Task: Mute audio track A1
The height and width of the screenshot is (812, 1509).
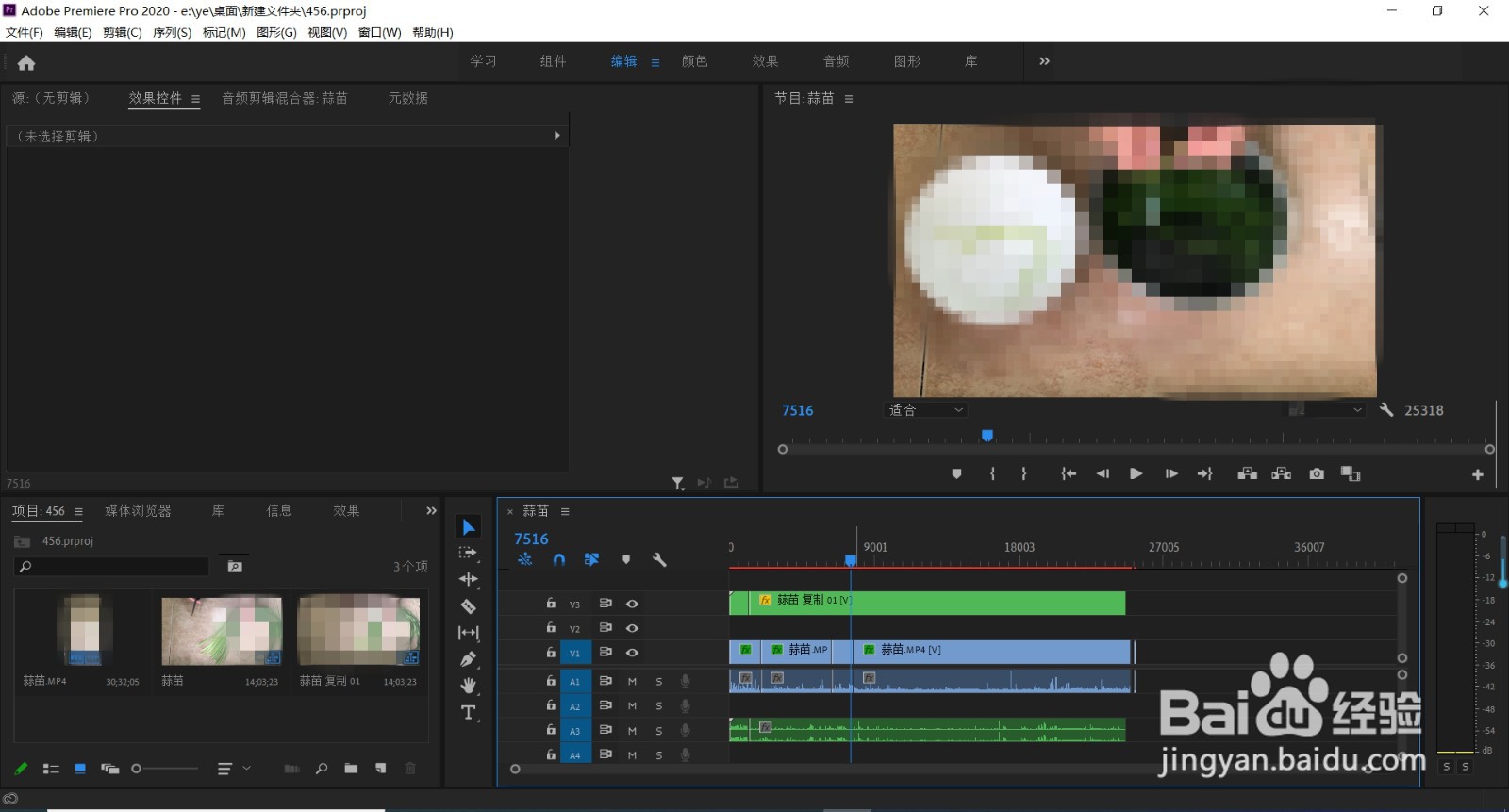Action: 632,681
